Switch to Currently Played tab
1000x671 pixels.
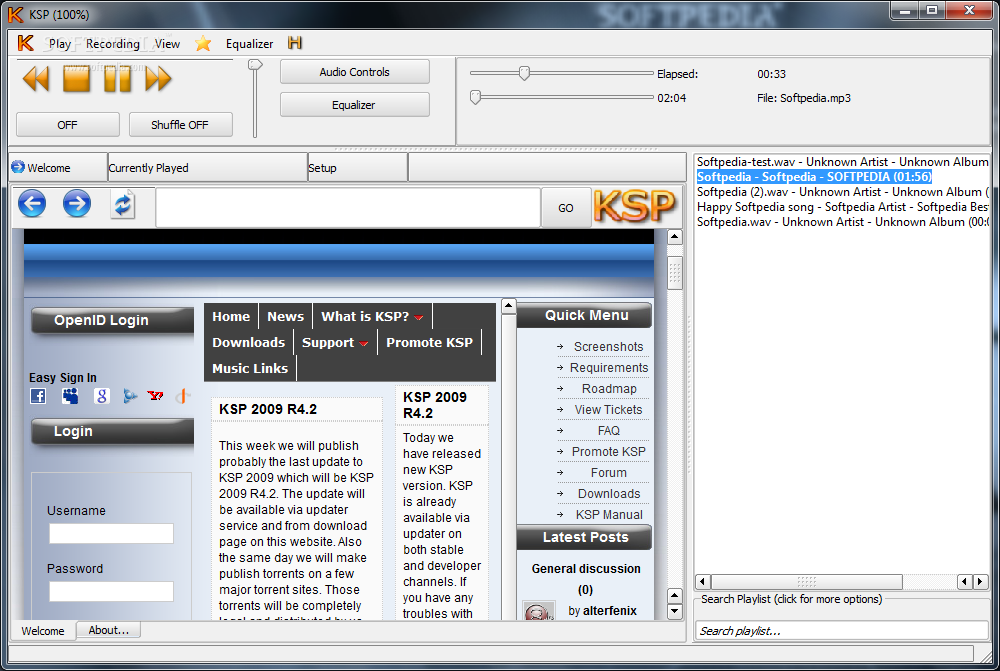click(207, 168)
